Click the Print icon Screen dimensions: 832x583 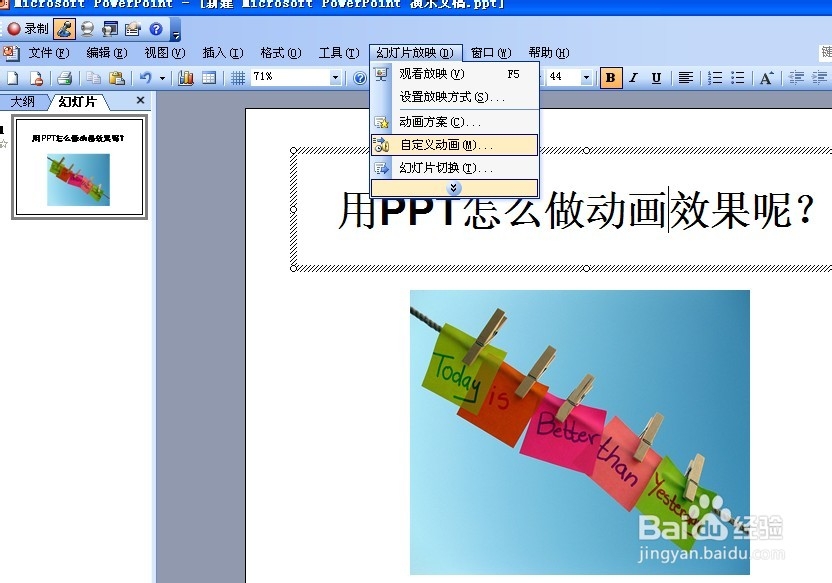[x=65, y=78]
